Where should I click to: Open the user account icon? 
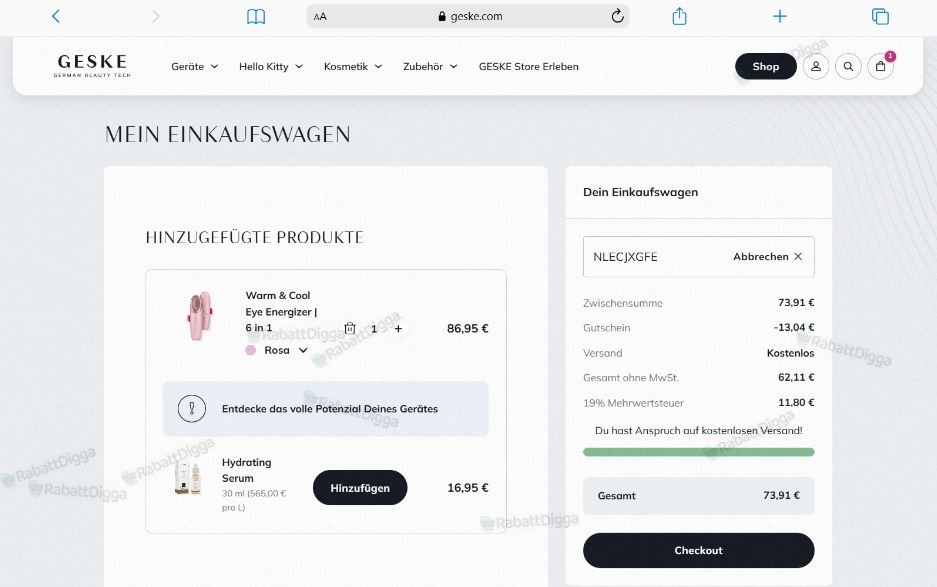(x=816, y=67)
